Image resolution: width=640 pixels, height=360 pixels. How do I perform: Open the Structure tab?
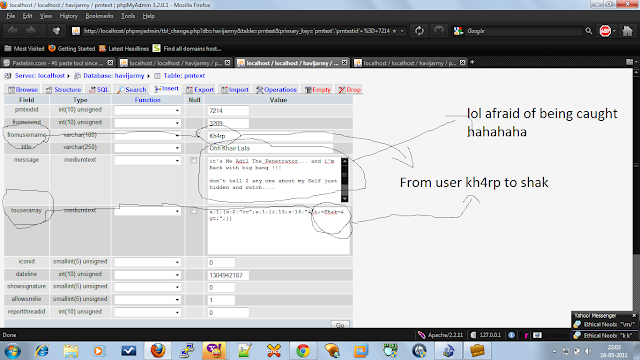pos(64,89)
